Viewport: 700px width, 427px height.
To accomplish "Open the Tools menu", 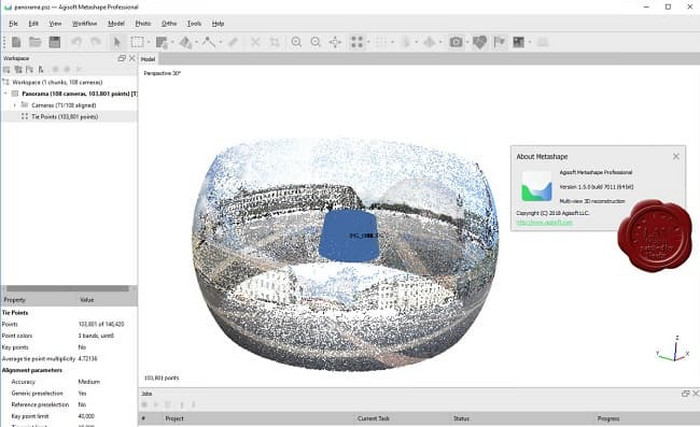I will click(193, 22).
